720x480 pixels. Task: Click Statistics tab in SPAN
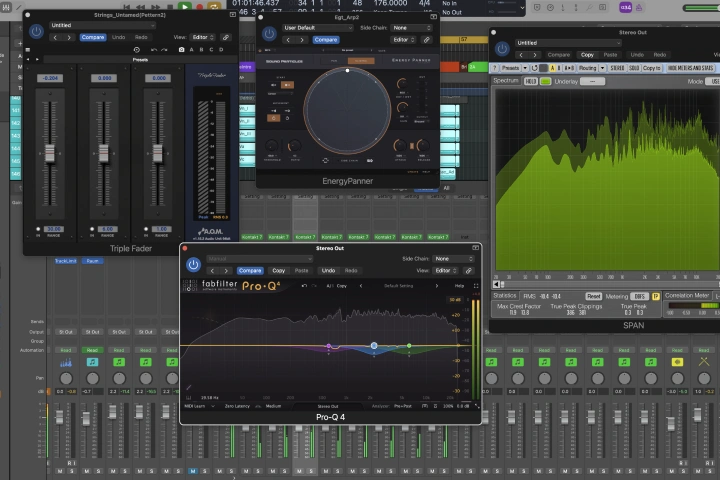pos(505,296)
